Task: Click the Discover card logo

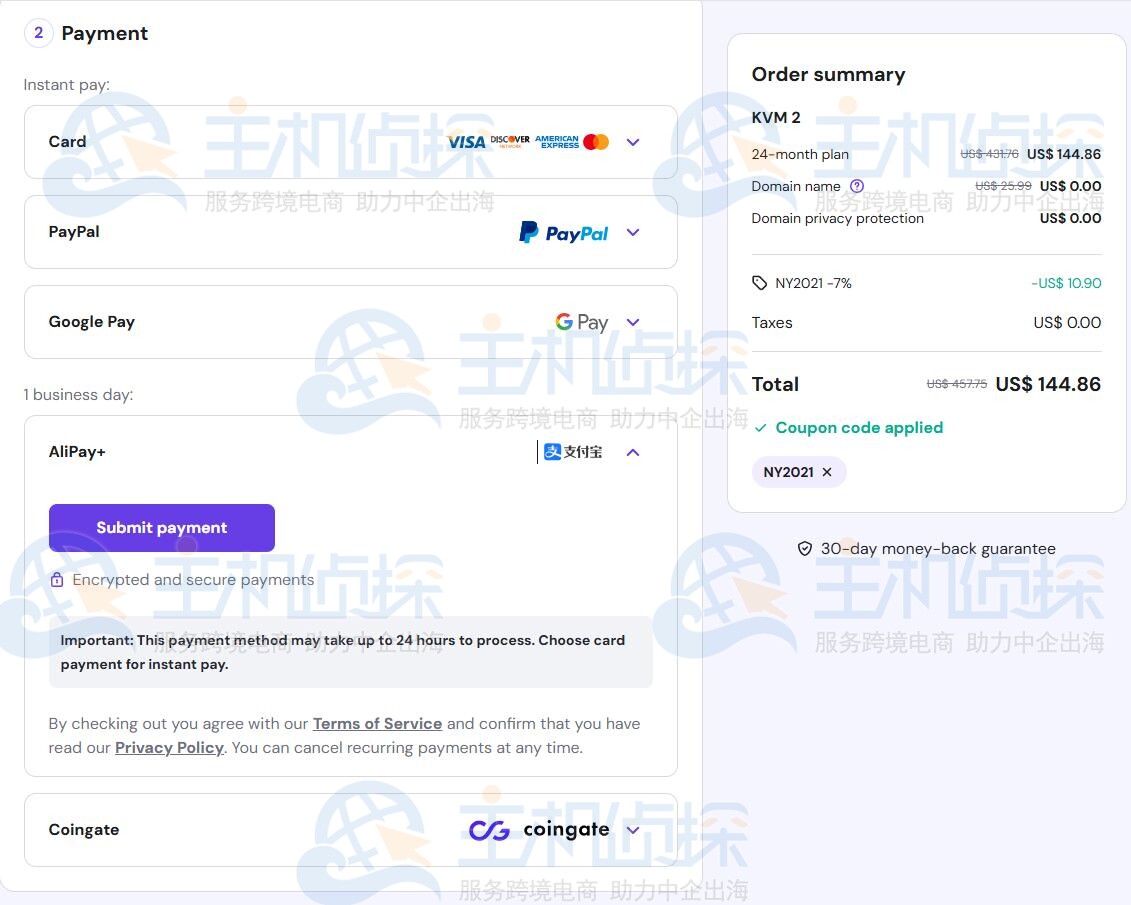Action: coord(510,141)
